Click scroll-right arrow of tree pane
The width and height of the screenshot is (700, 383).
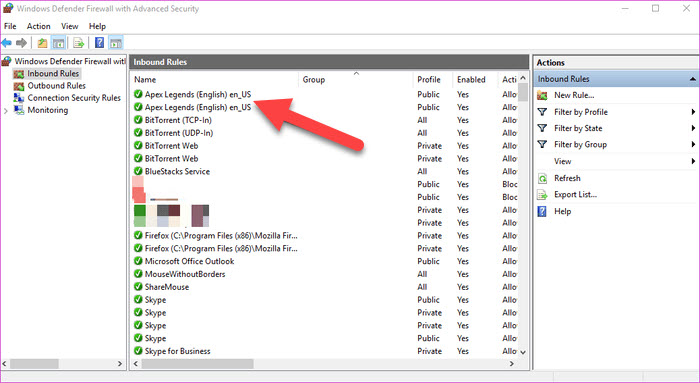(120, 364)
